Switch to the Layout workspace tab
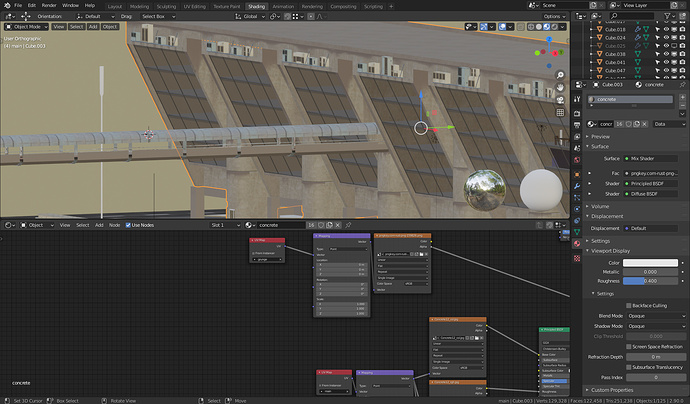 pos(115,6)
